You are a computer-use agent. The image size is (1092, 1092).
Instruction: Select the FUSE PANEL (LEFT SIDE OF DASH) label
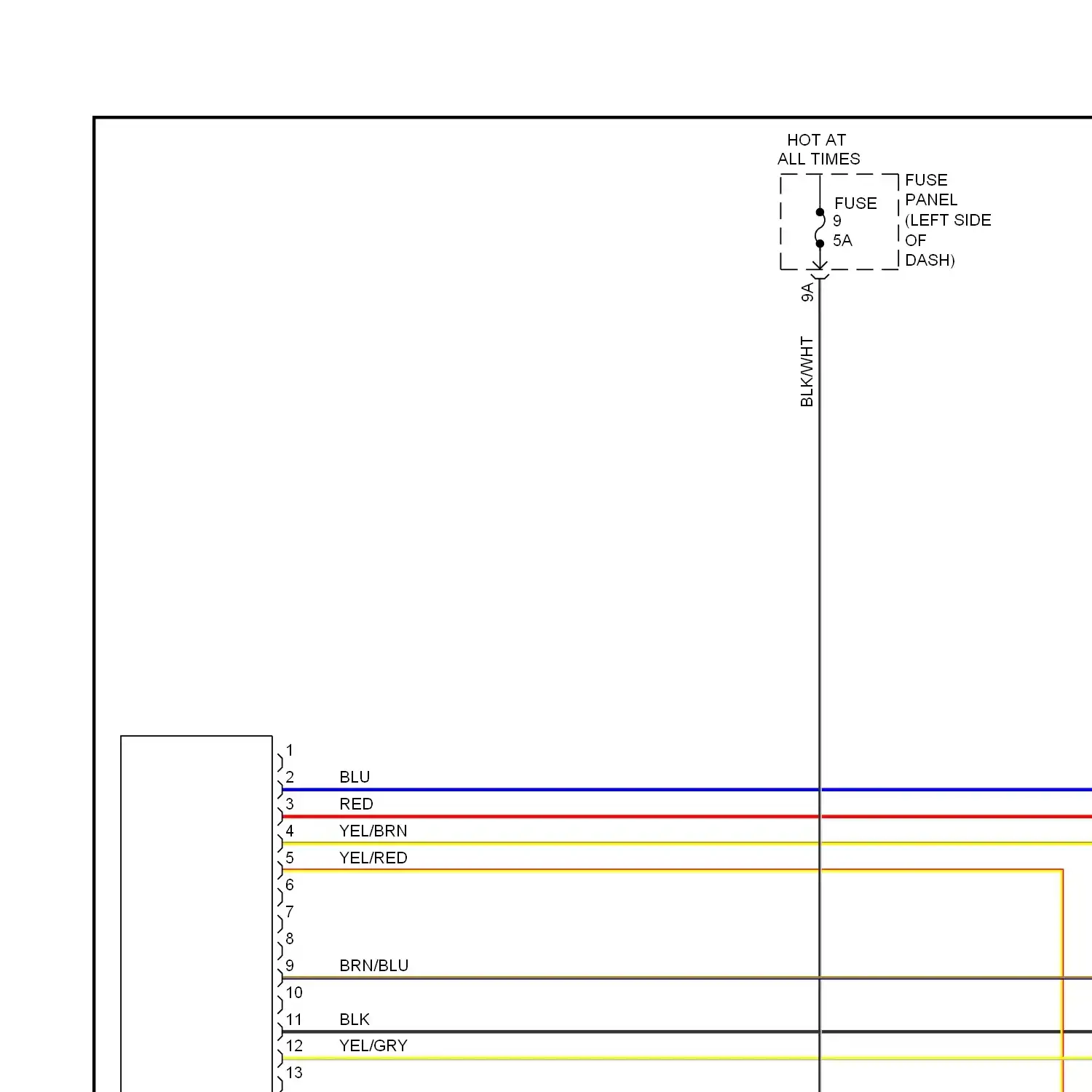(x=948, y=220)
